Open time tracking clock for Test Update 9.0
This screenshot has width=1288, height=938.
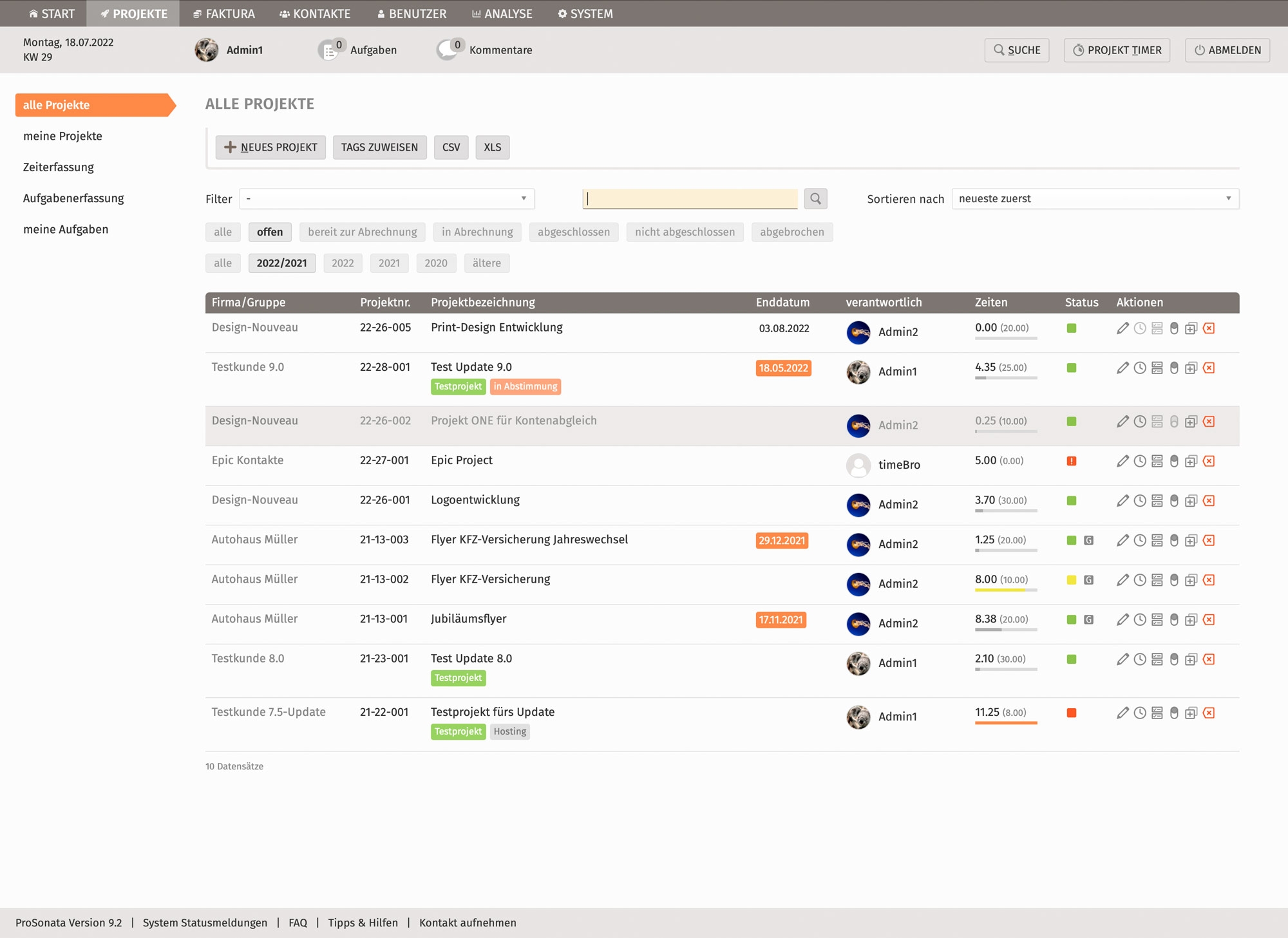click(1140, 368)
